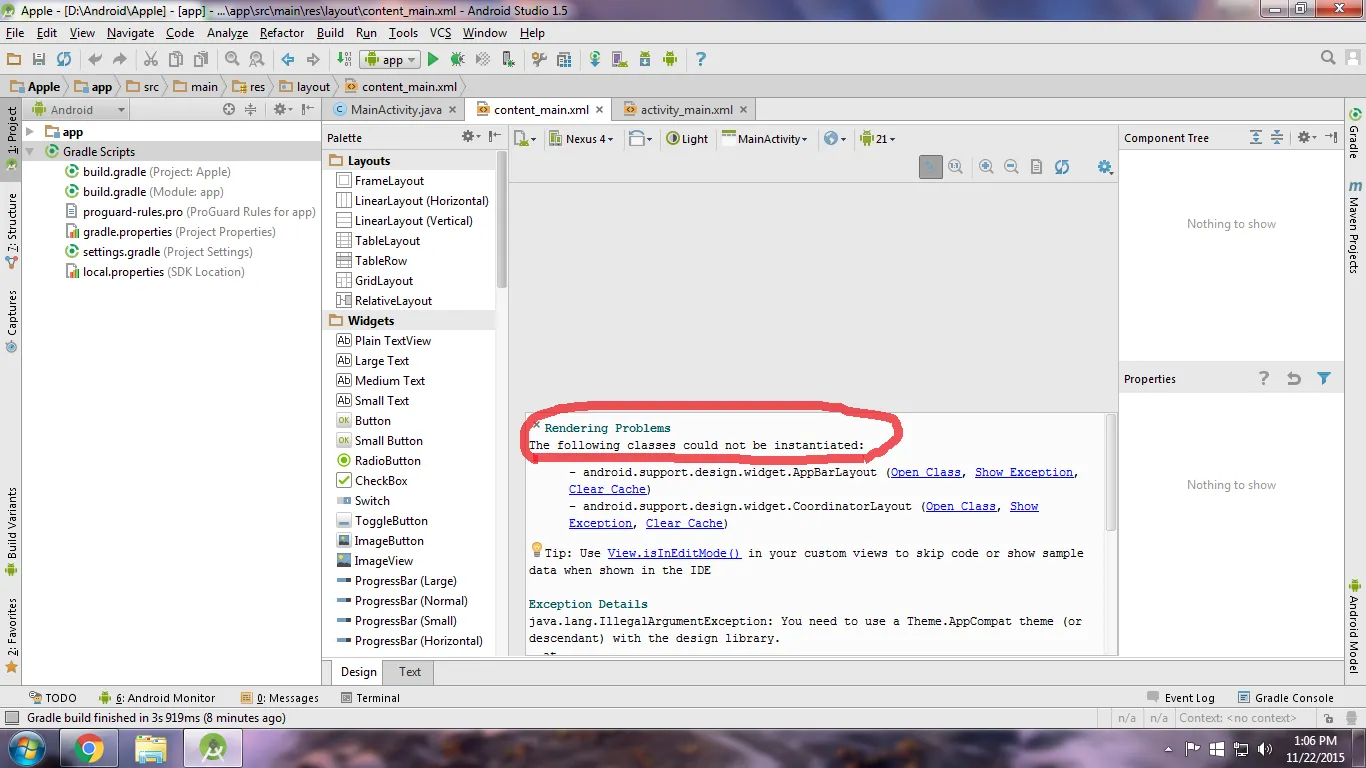Open the API level 21 dropdown
The width and height of the screenshot is (1366, 768).
[878, 139]
